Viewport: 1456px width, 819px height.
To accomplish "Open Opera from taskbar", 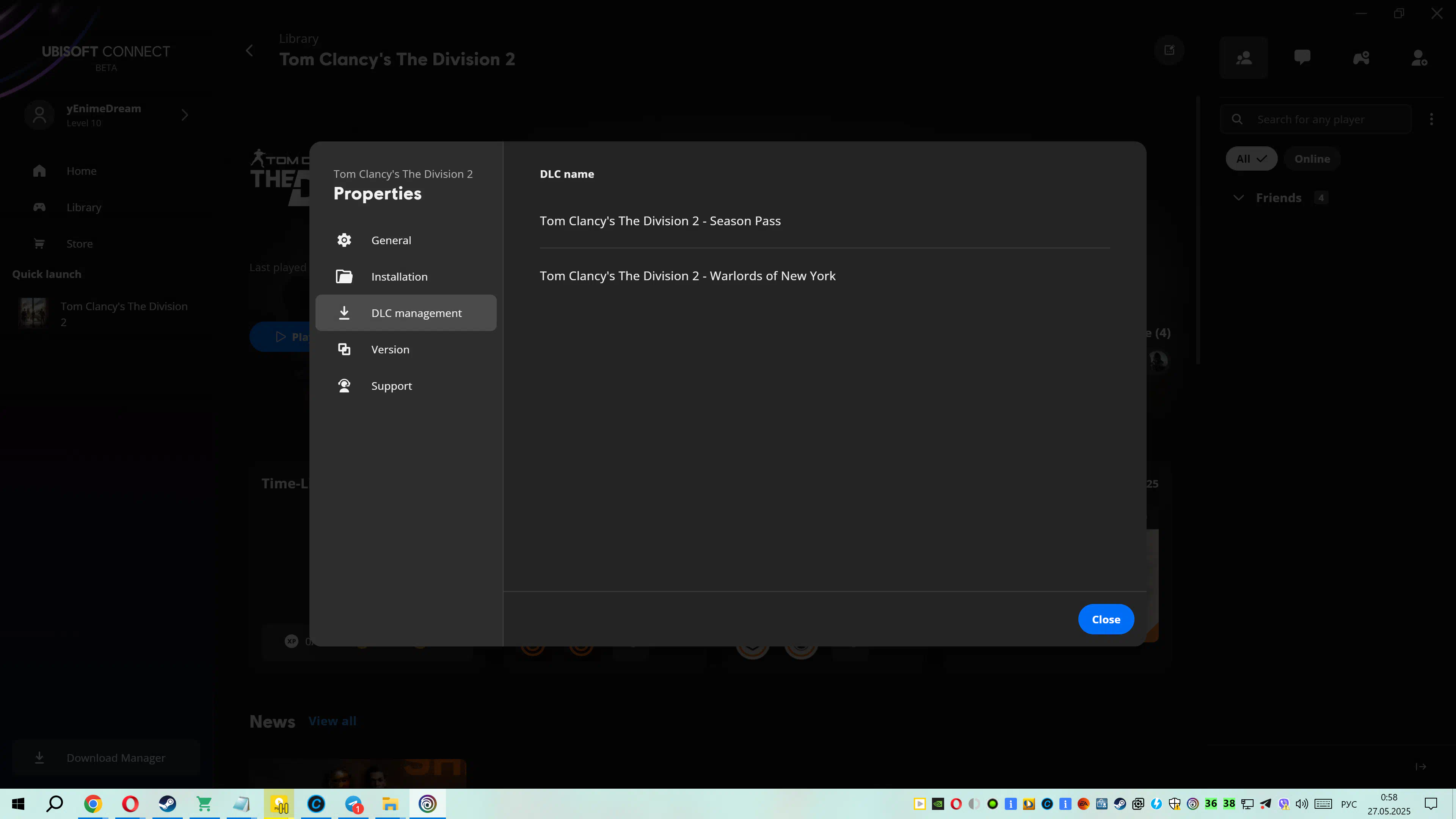I will (130, 804).
